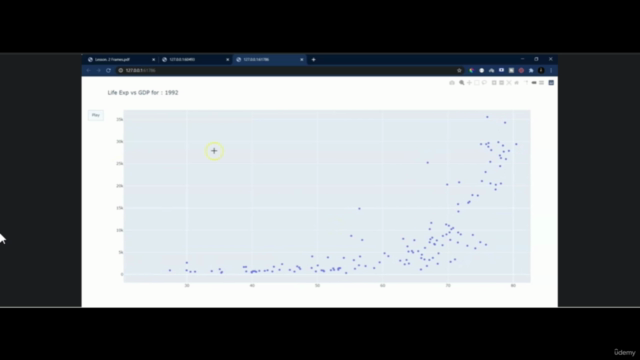Click the colorful circle extension icon

tap(471, 71)
